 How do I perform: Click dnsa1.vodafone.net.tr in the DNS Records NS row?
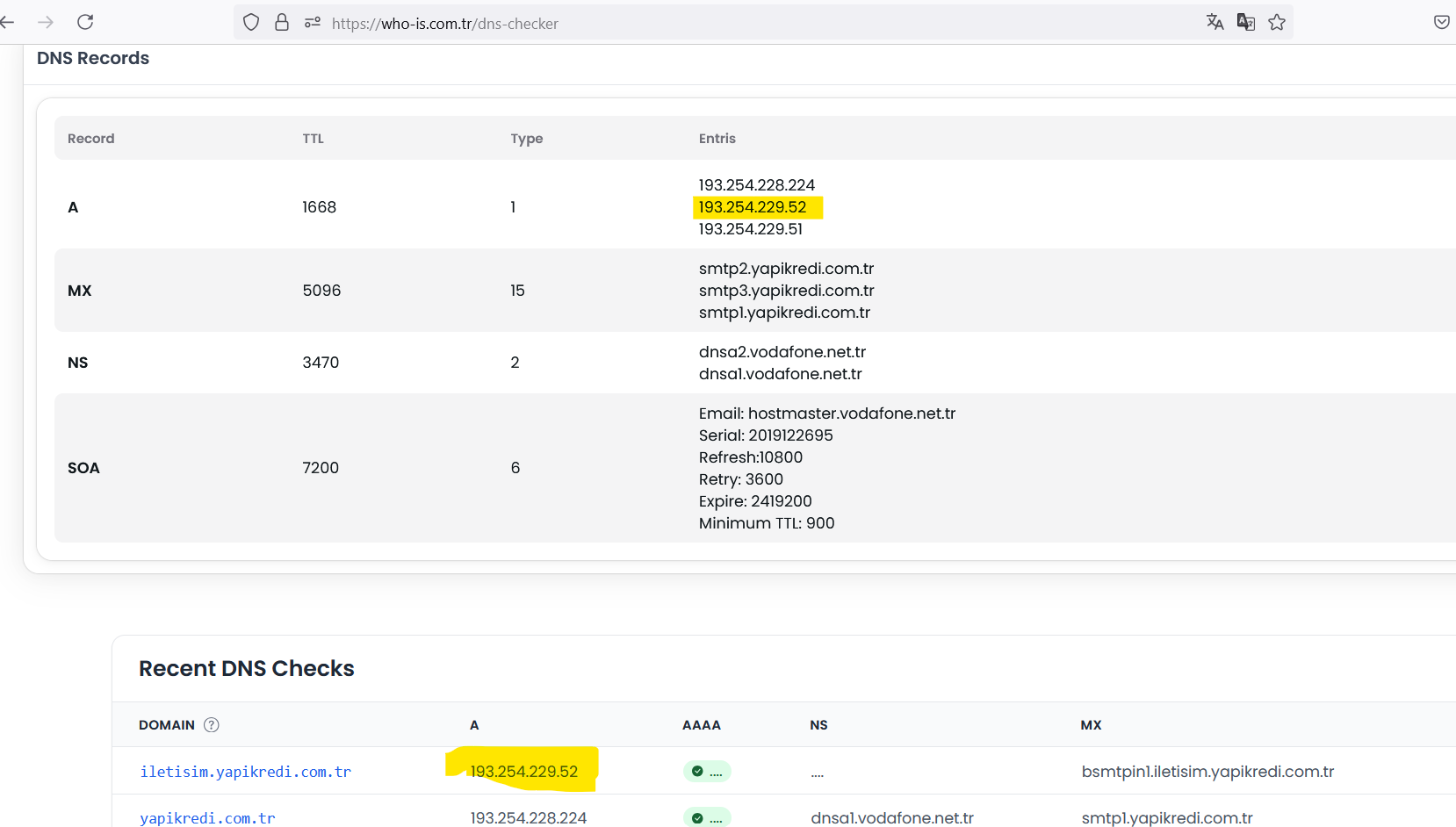pos(781,374)
